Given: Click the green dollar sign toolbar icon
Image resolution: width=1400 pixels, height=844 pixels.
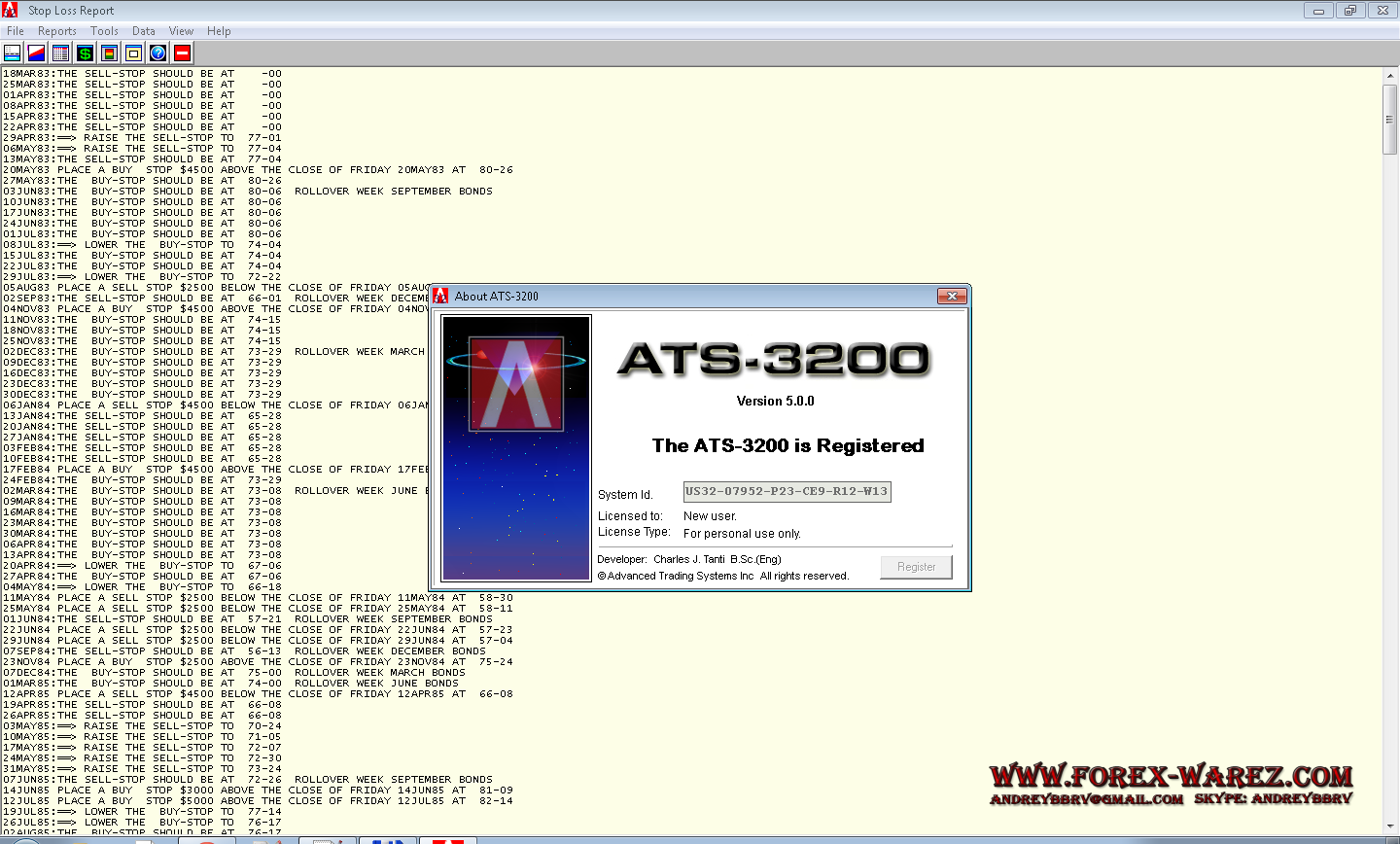Looking at the screenshot, I should tap(85, 53).
